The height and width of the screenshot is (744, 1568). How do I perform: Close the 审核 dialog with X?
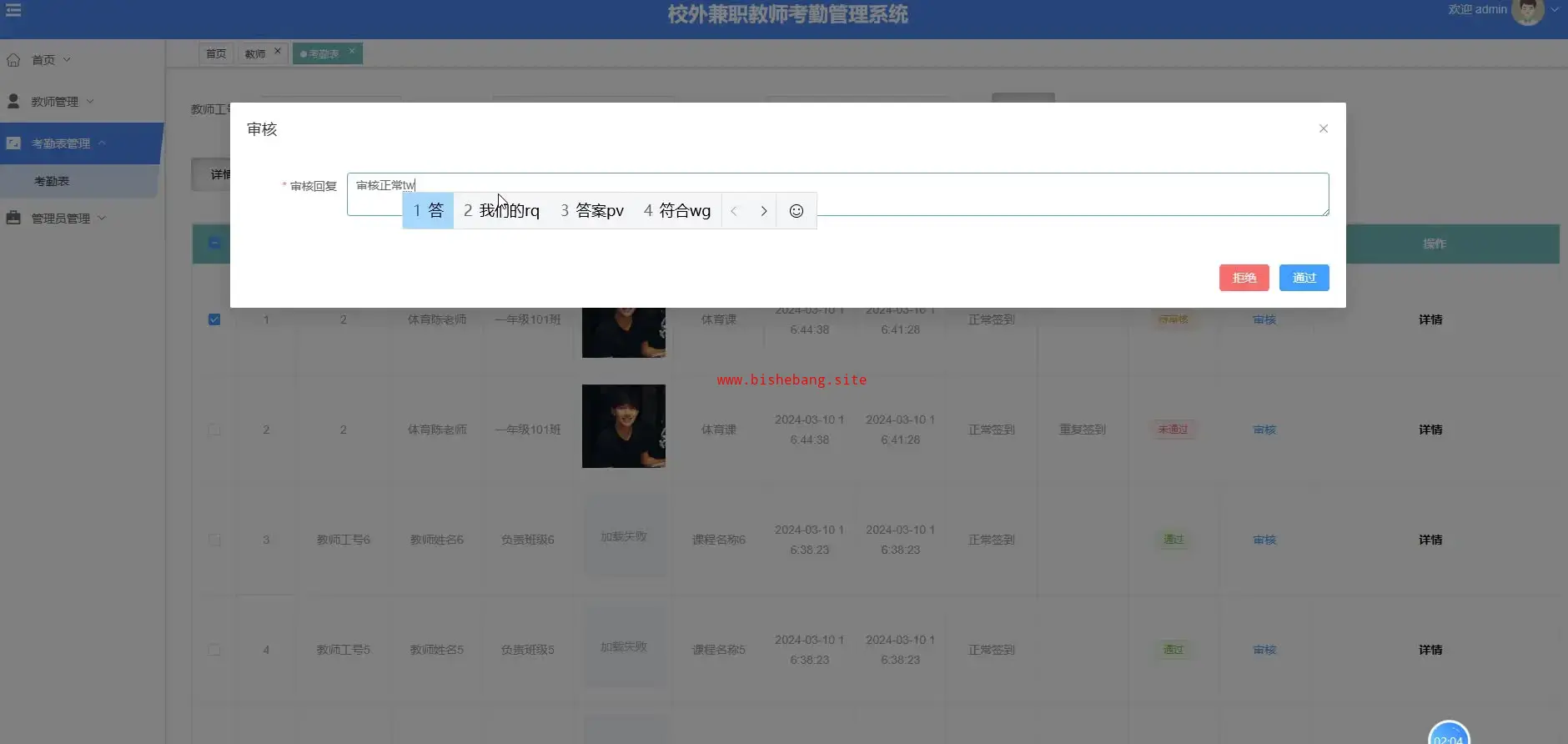point(1324,128)
